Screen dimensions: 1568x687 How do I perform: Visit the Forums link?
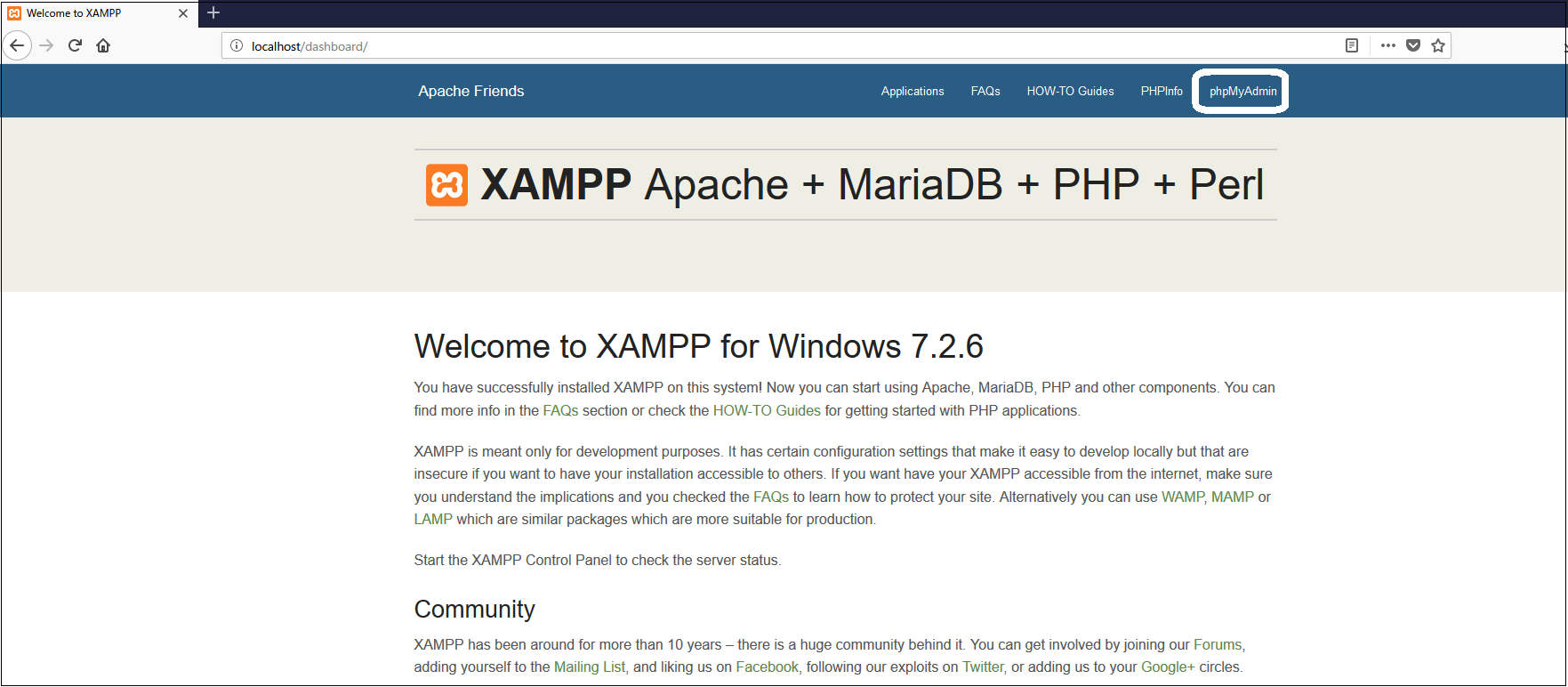tap(1218, 644)
